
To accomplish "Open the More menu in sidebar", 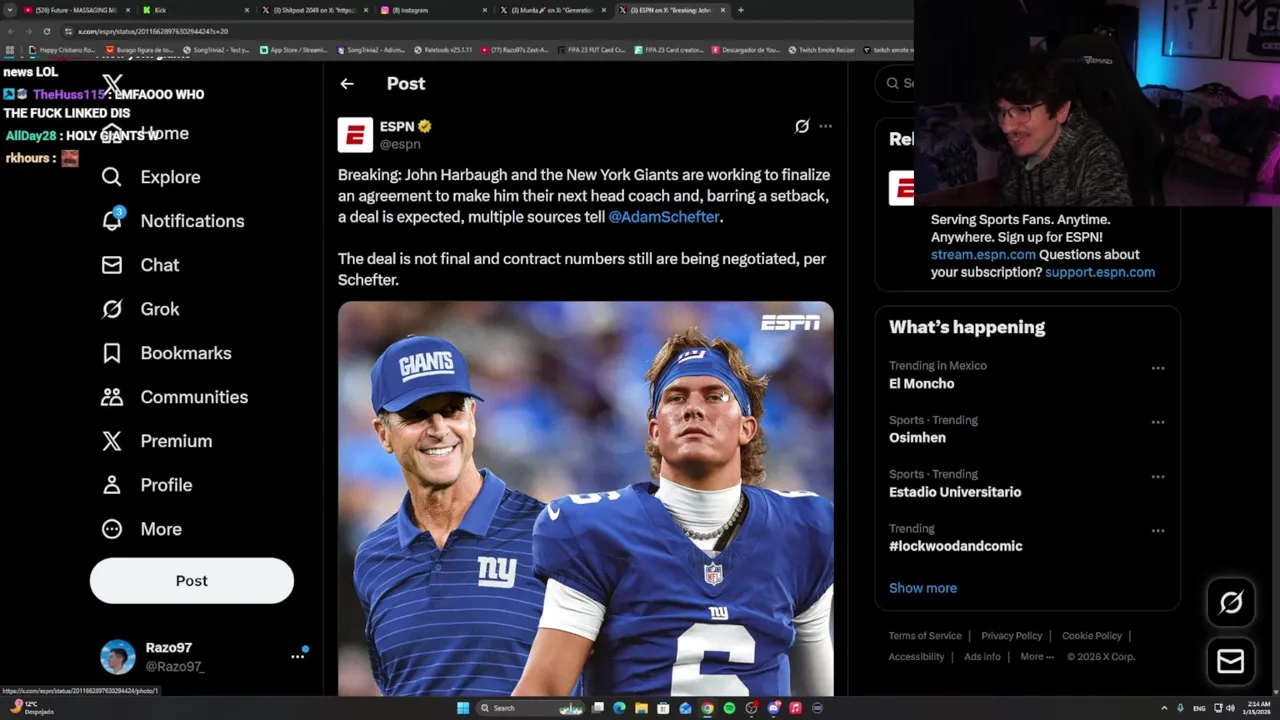I will (x=141, y=529).
